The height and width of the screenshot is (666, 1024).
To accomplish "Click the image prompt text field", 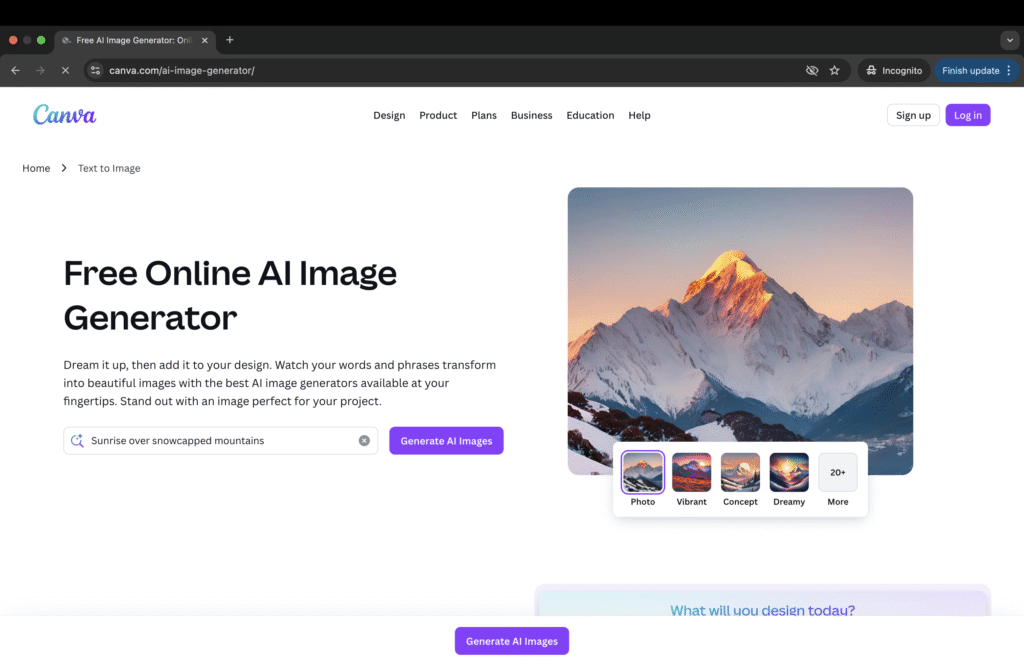I will 220,441.
